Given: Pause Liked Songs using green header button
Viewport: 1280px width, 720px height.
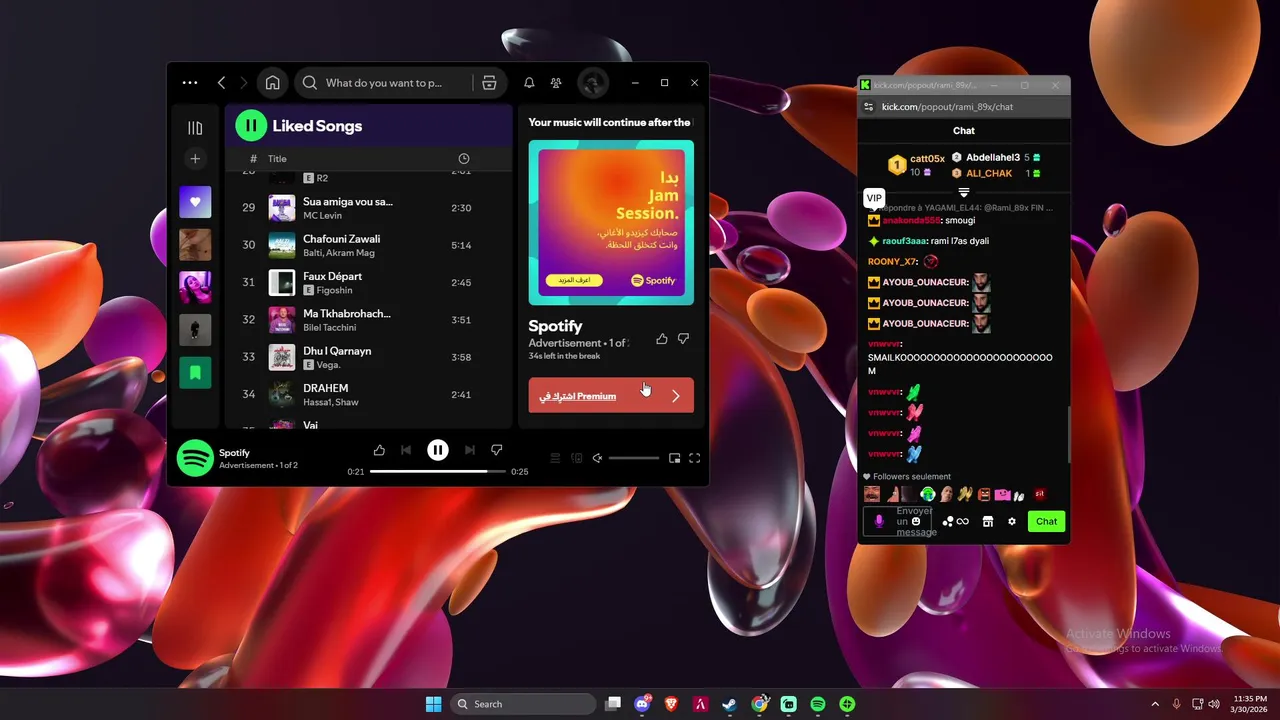Looking at the screenshot, I should pos(251,126).
